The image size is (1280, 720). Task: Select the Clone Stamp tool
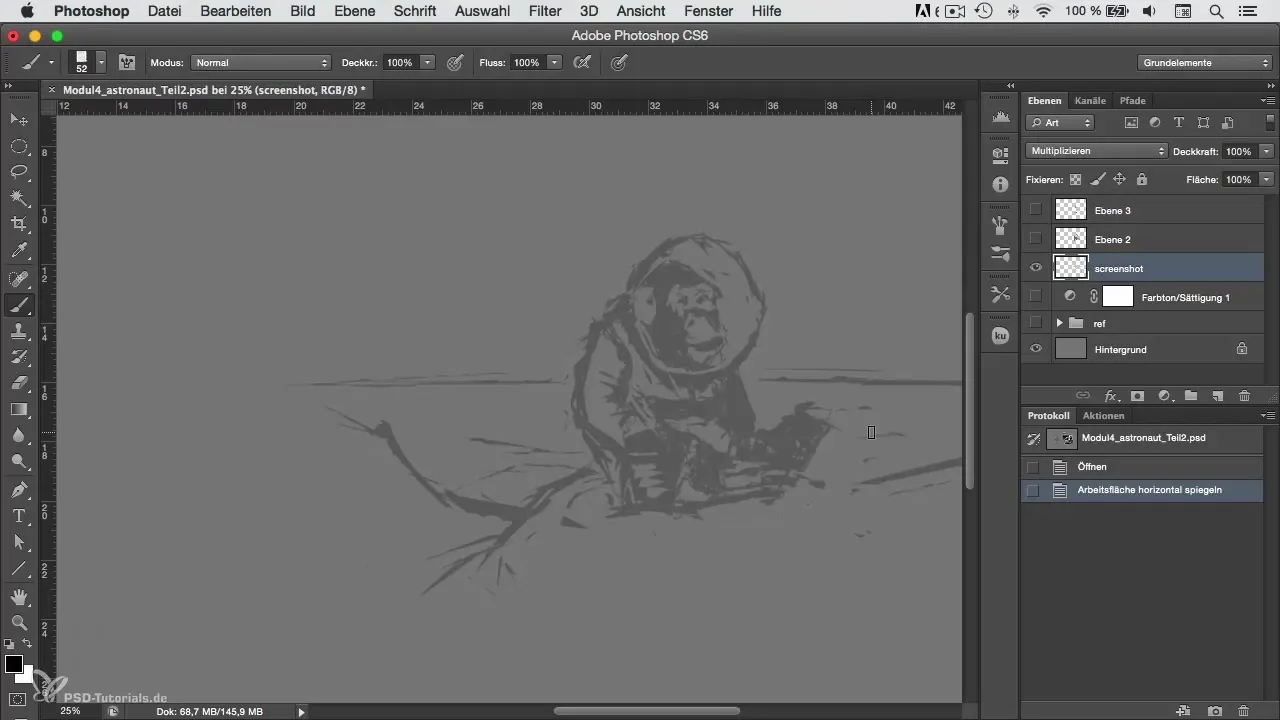(19, 331)
